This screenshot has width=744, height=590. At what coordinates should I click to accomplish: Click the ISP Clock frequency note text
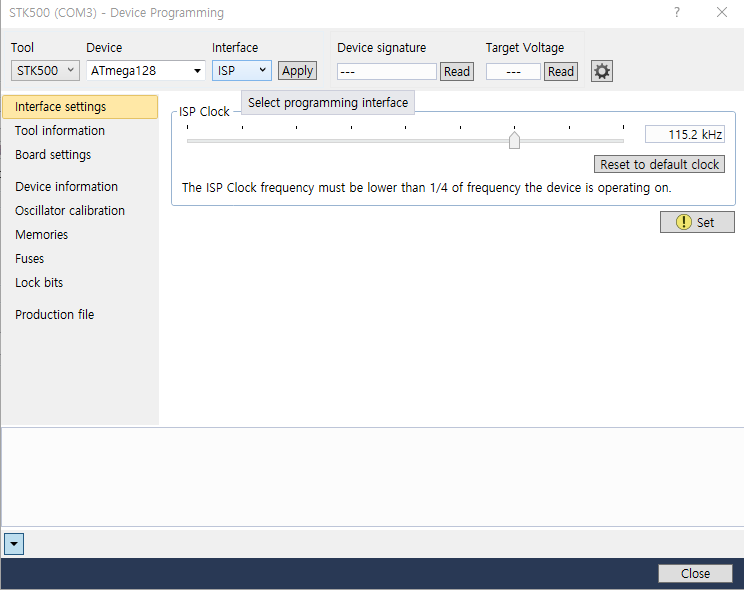[426, 187]
